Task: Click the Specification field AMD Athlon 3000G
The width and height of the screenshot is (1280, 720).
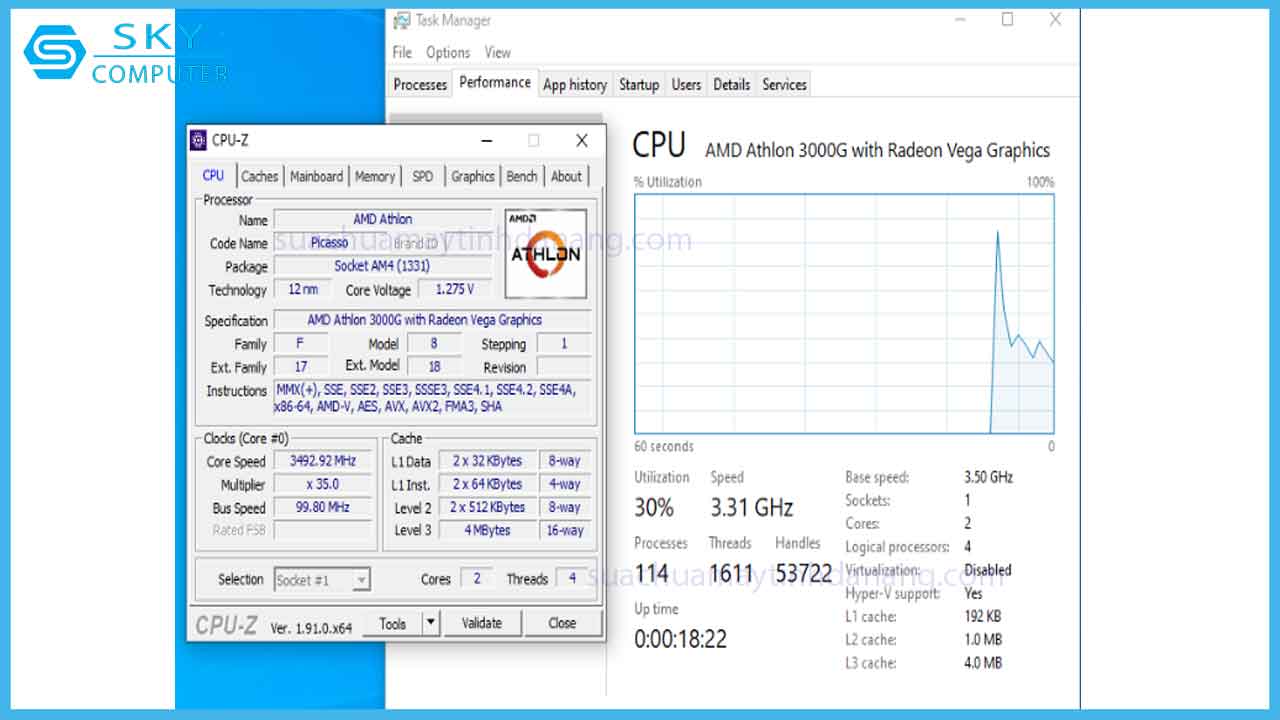Action: click(432, 320)
